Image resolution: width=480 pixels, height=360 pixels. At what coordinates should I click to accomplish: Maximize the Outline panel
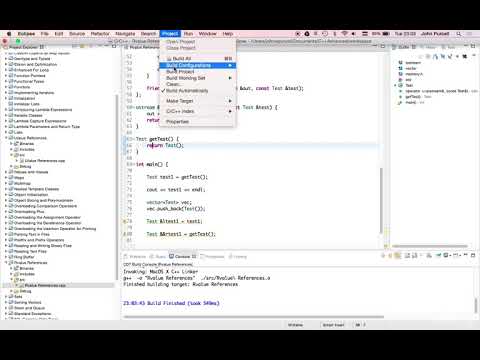[473, 46]
